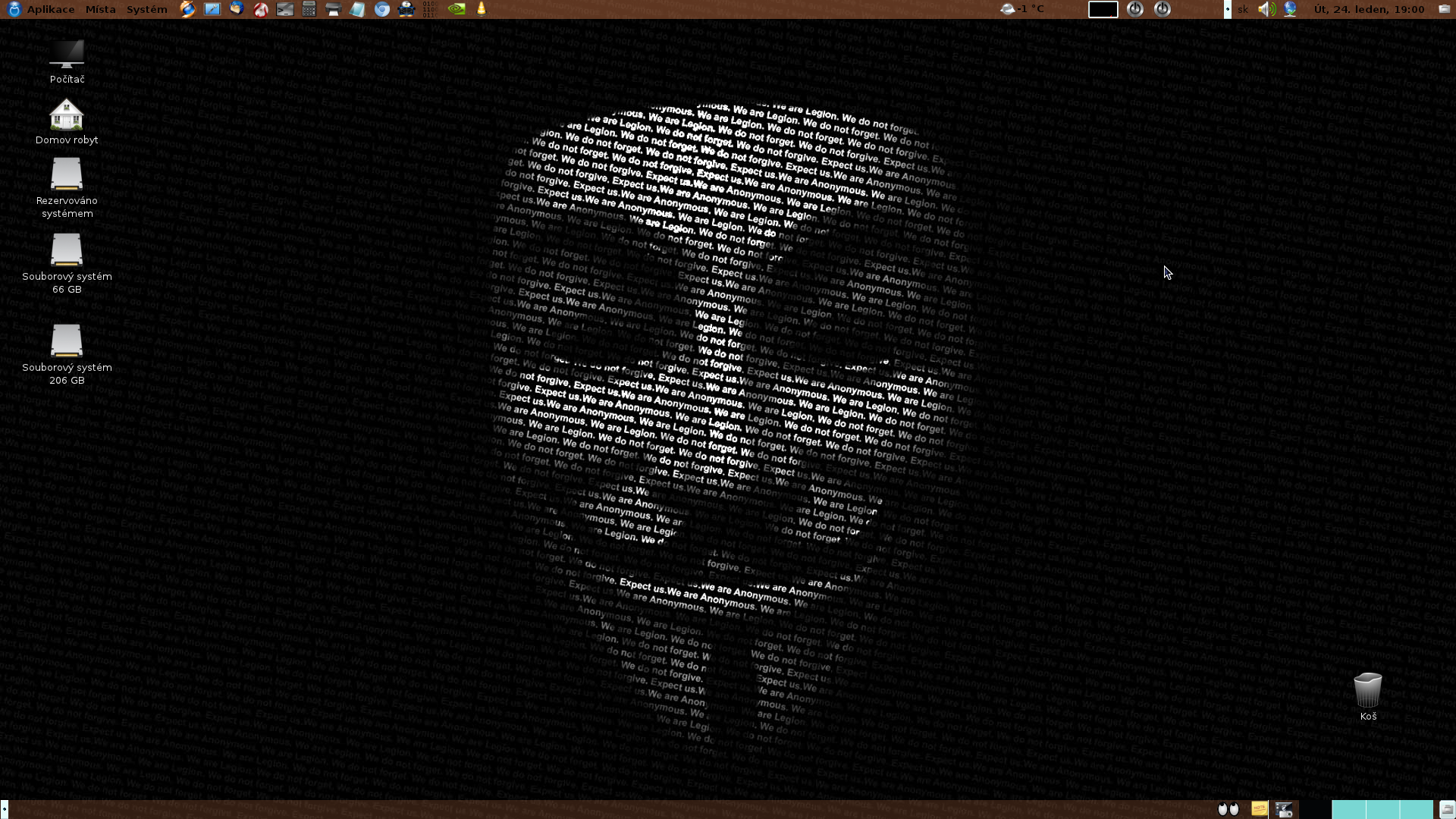Screen dimensions: 1456x819
Task: Open the terminal launcher icon
Action: (x=285, y=9)
